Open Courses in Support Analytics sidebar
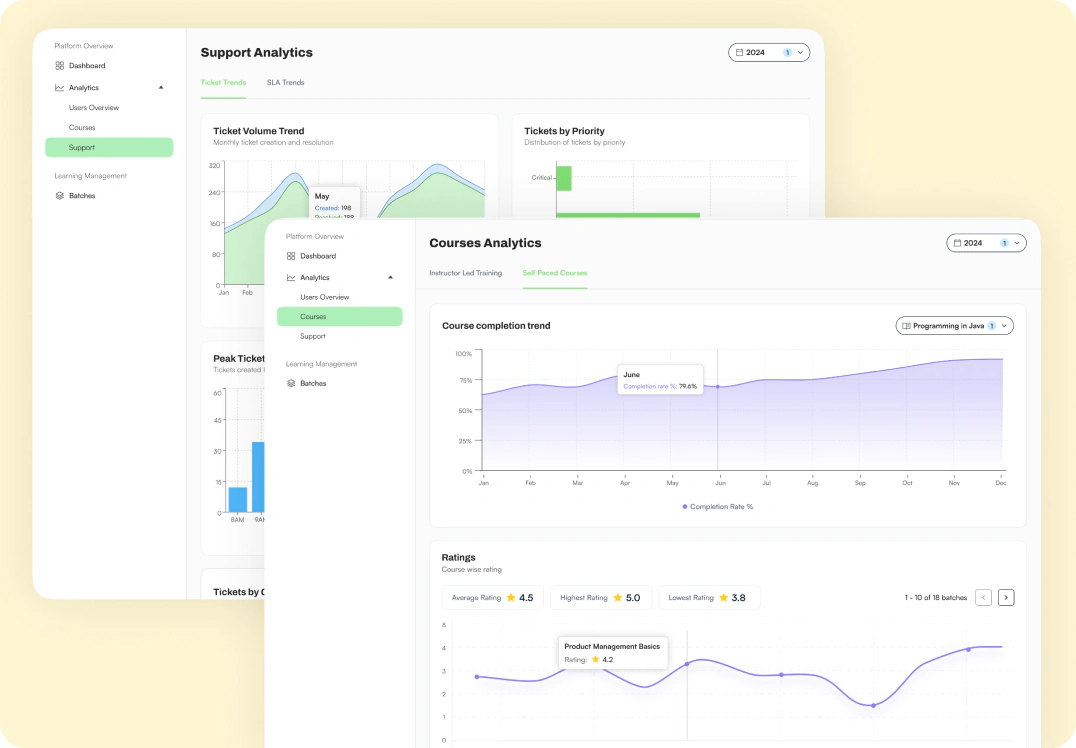Viewport: 1076px width, 748px height. pos(82,128)
